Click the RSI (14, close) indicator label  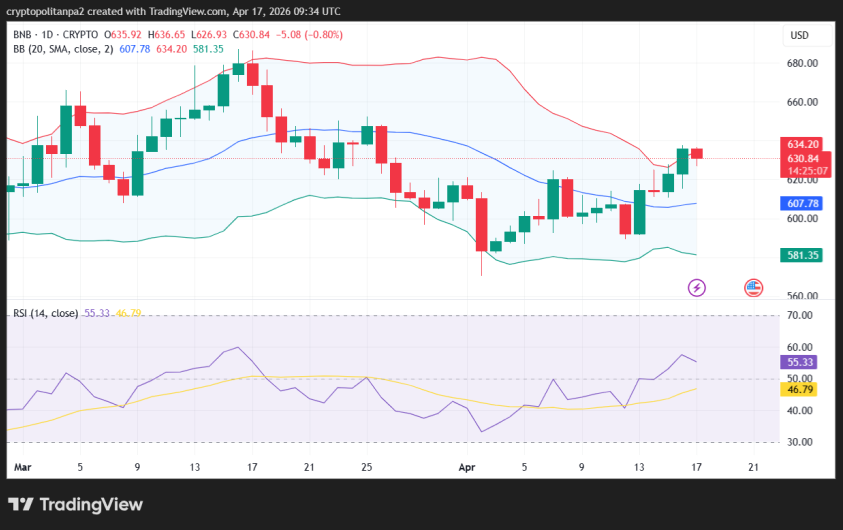(x=45, y=313)
